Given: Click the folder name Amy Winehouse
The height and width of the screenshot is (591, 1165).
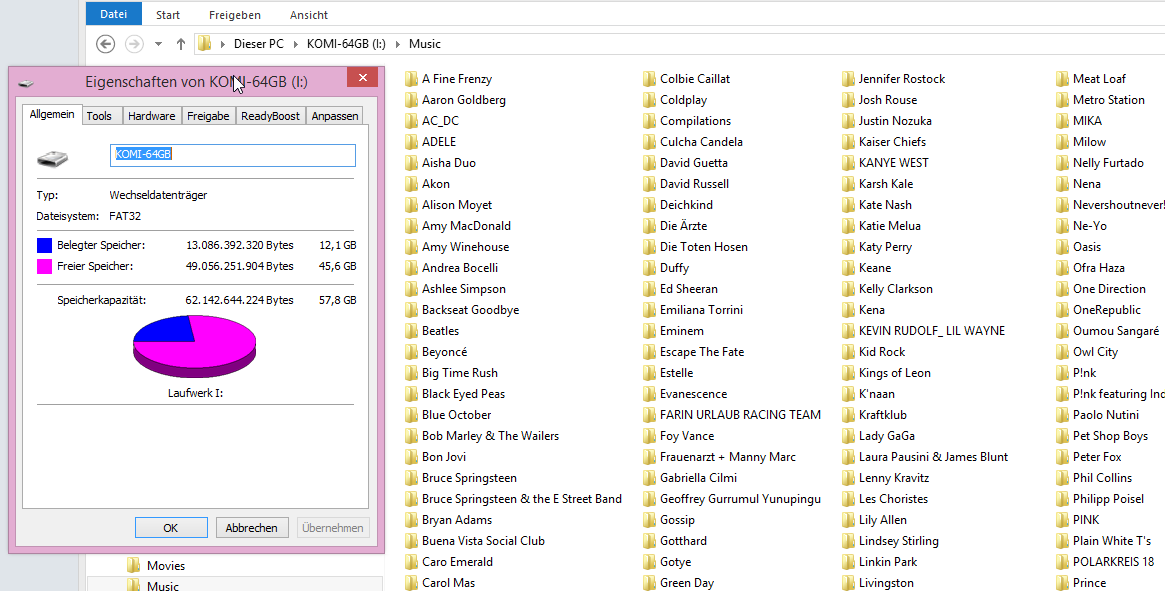Looking at the screenshot, I should coord(465,247).
